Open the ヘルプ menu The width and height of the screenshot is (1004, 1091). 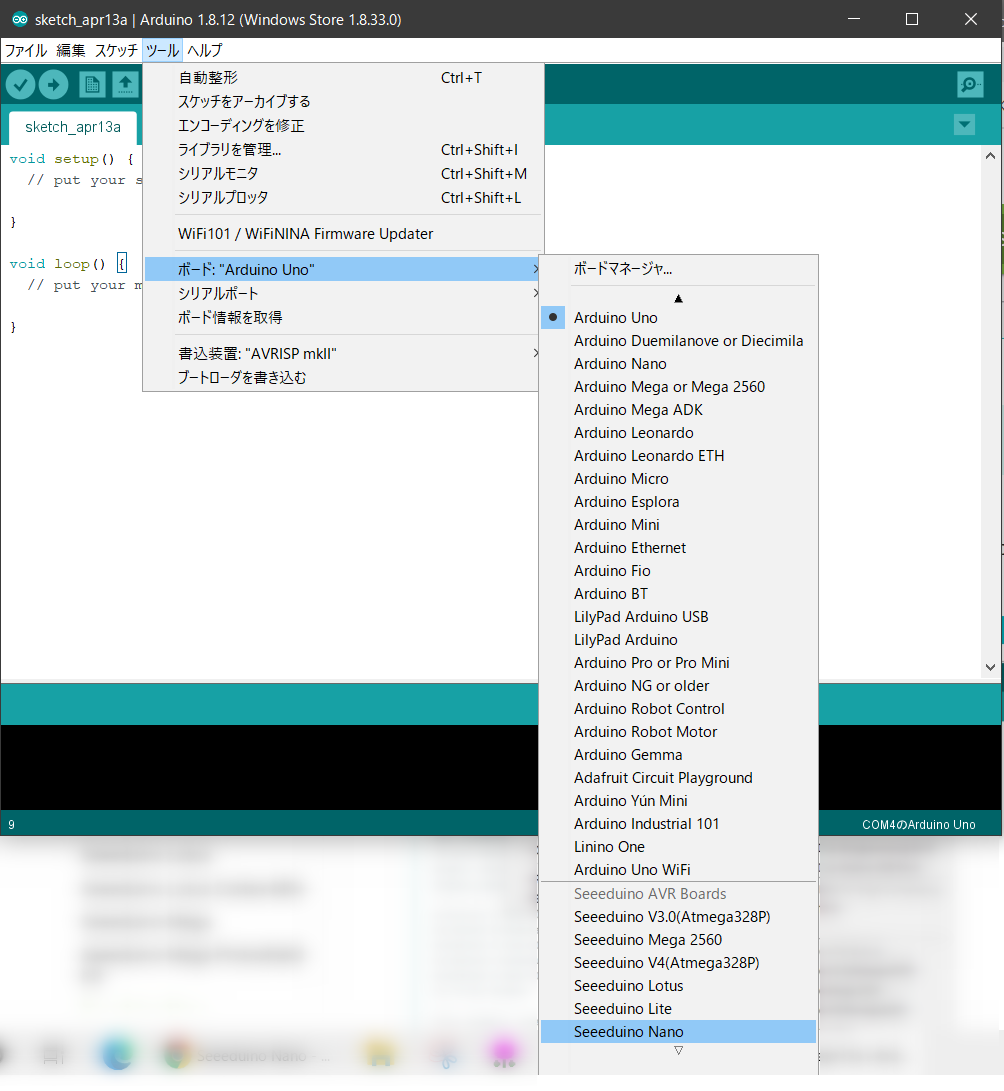tap(205, 50)
